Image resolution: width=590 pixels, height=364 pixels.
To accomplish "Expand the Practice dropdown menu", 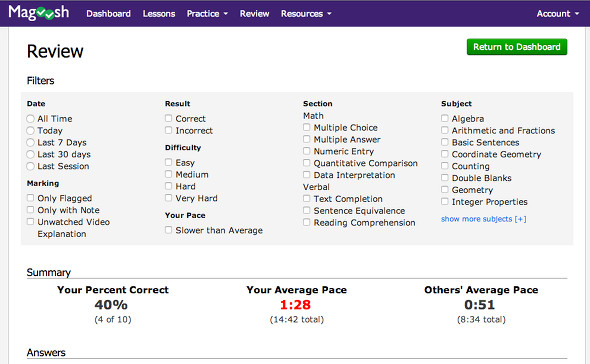I will (x=207, y=14).
